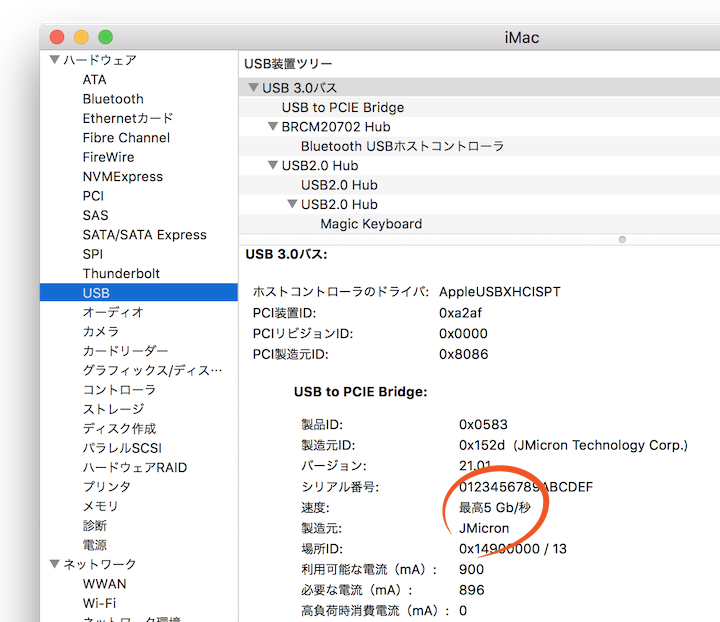The image size is (720, 622).
Task: Click the available current value 900
Action: click(472, 570)
